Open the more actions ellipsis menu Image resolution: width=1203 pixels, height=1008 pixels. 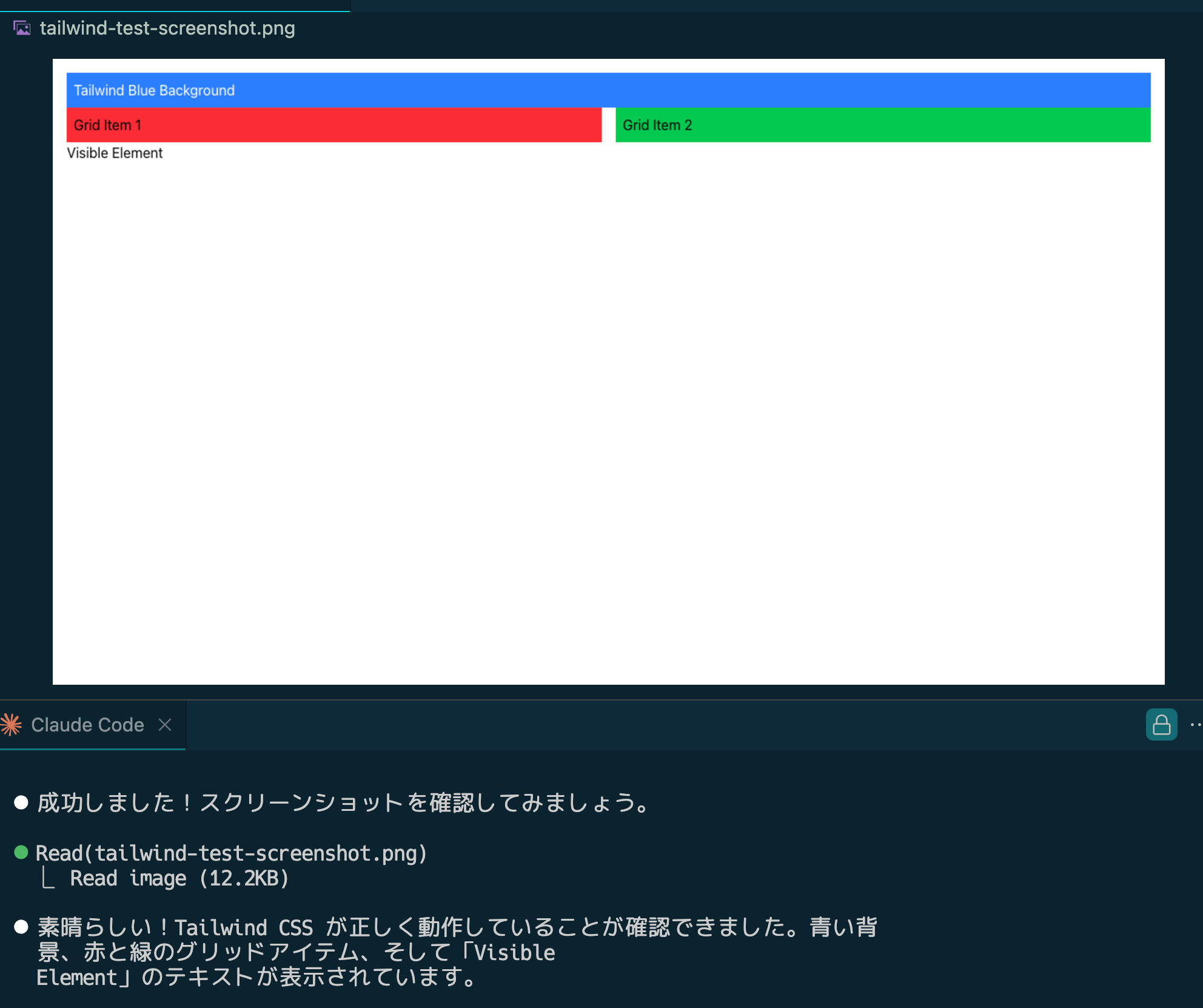[x=1195, y=725]
